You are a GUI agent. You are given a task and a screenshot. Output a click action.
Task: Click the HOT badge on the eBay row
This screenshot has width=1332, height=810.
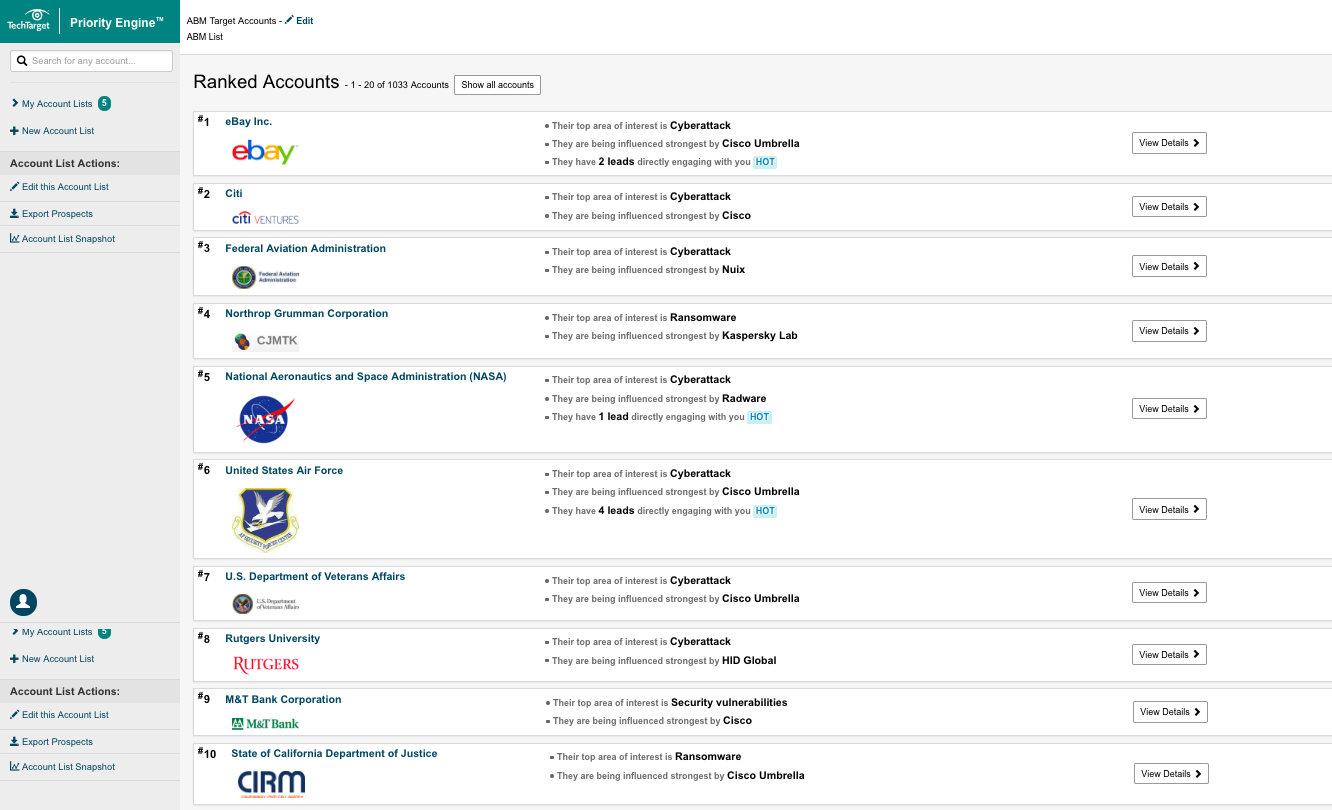pos(765,162)
